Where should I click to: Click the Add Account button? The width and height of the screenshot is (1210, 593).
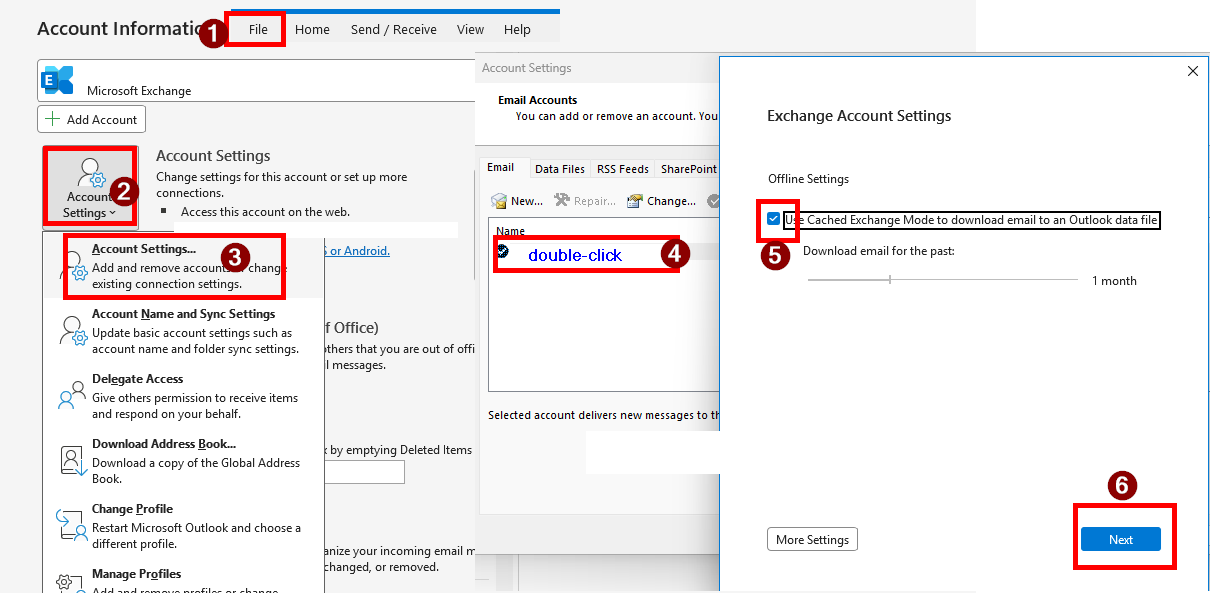pyautogui.click(x=91, y=119)
